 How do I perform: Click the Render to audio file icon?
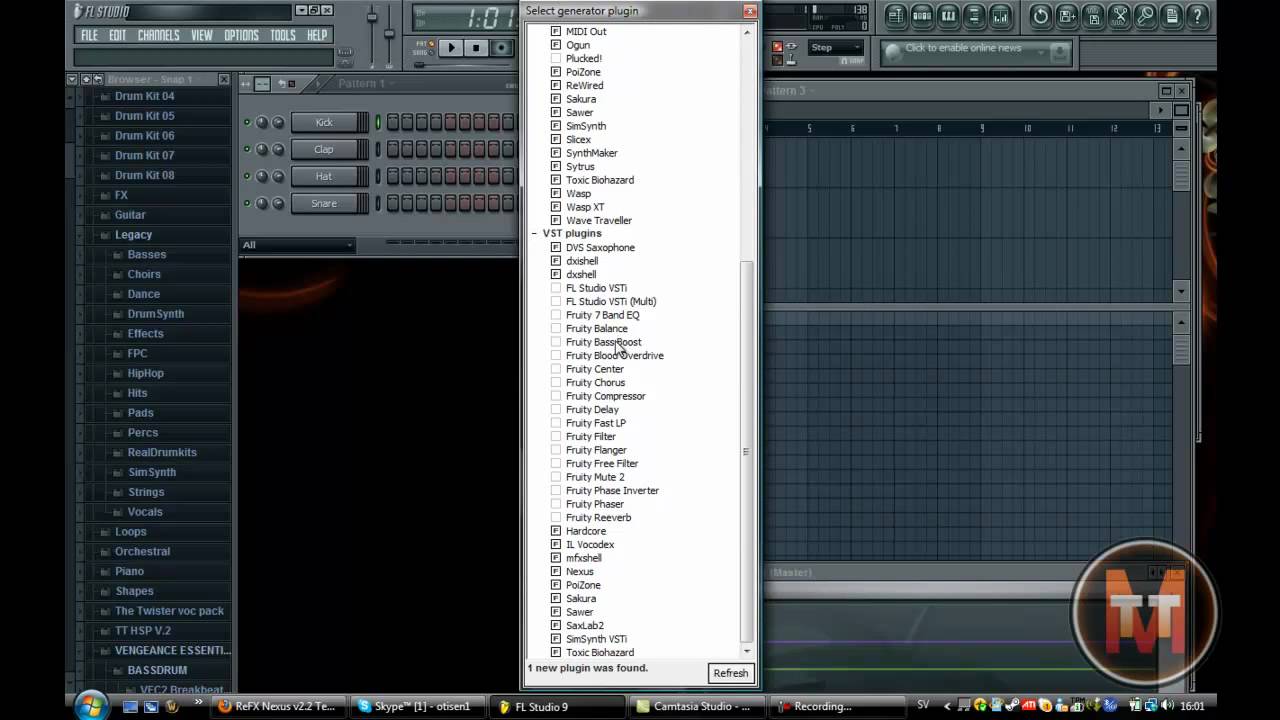click(x=1093, y=16)
